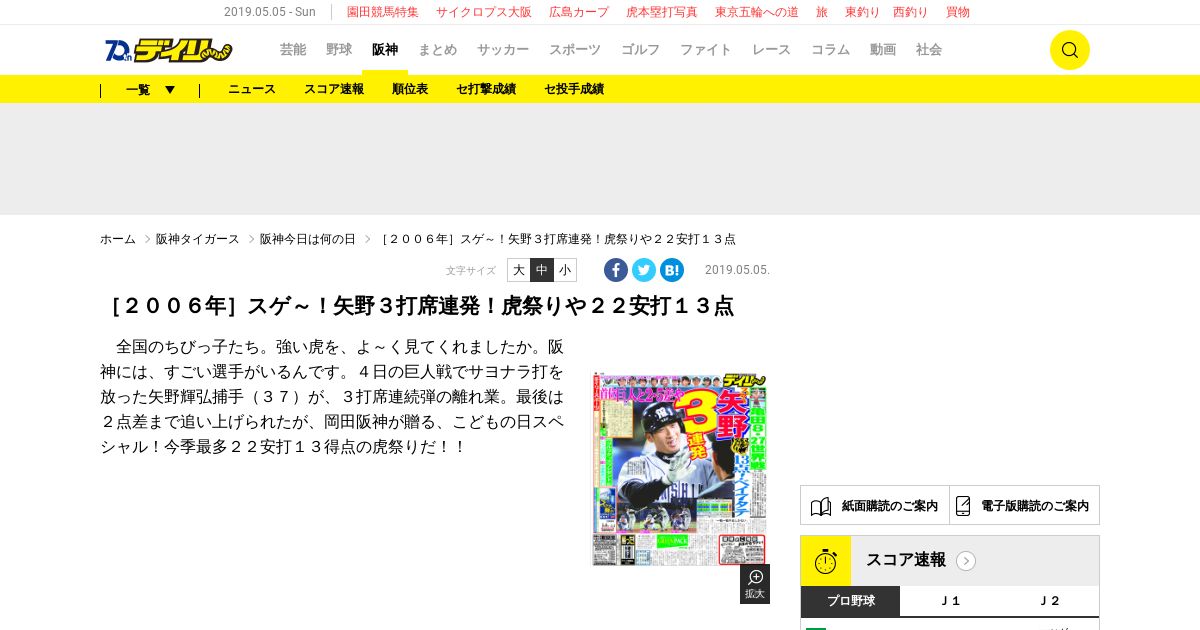The image size is (1200, 630).
Task: Open the ゴルフ navigation tab
Action: pos(641,50)
